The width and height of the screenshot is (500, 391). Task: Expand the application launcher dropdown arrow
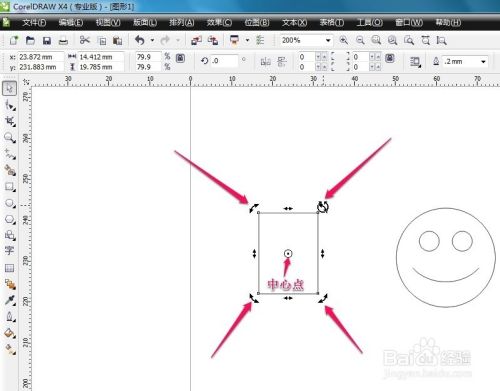pyautogui.click(x=247, y=40)
